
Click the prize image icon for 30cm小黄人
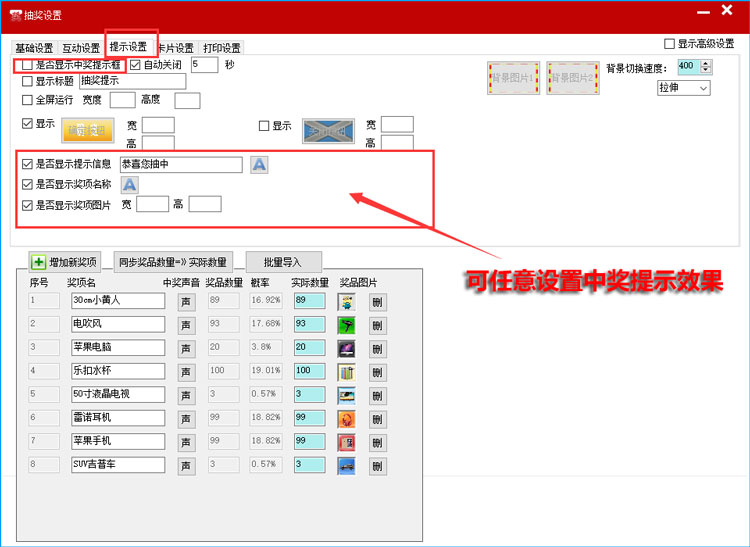coord(347,300)
